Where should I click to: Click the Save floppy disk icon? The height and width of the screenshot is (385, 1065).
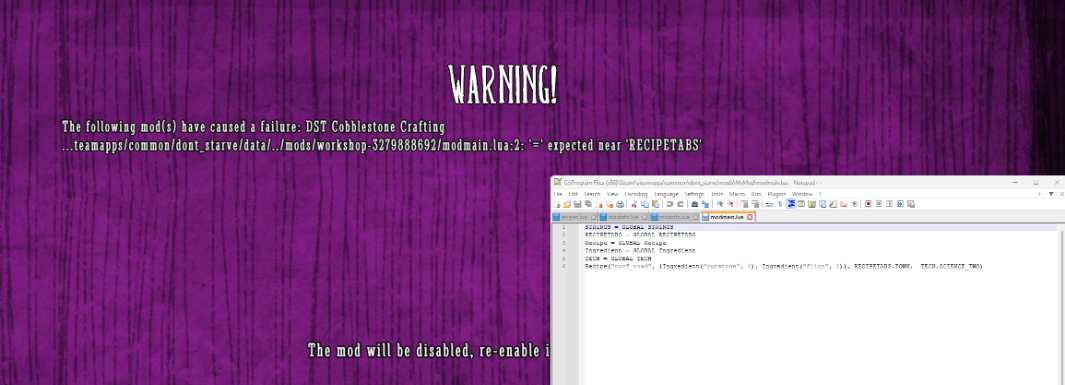(577, 204)
